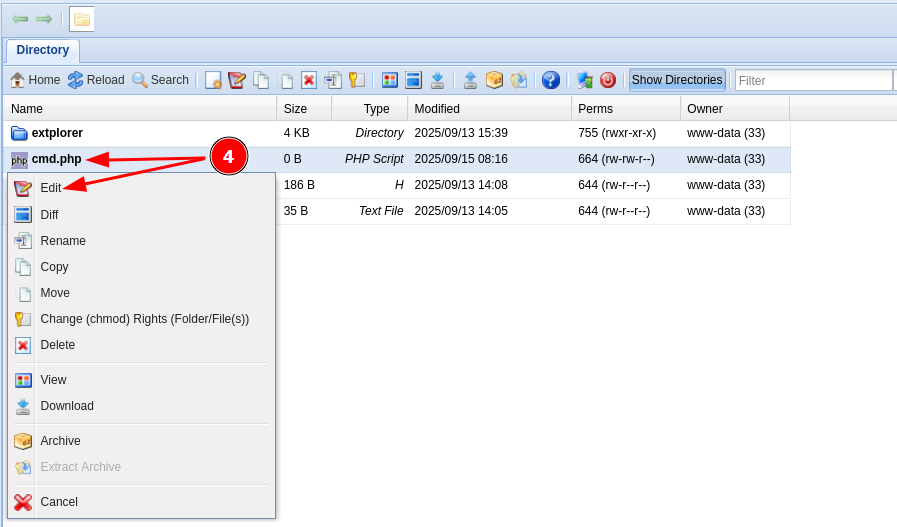Click into the Filter input field

coord(812,80)
